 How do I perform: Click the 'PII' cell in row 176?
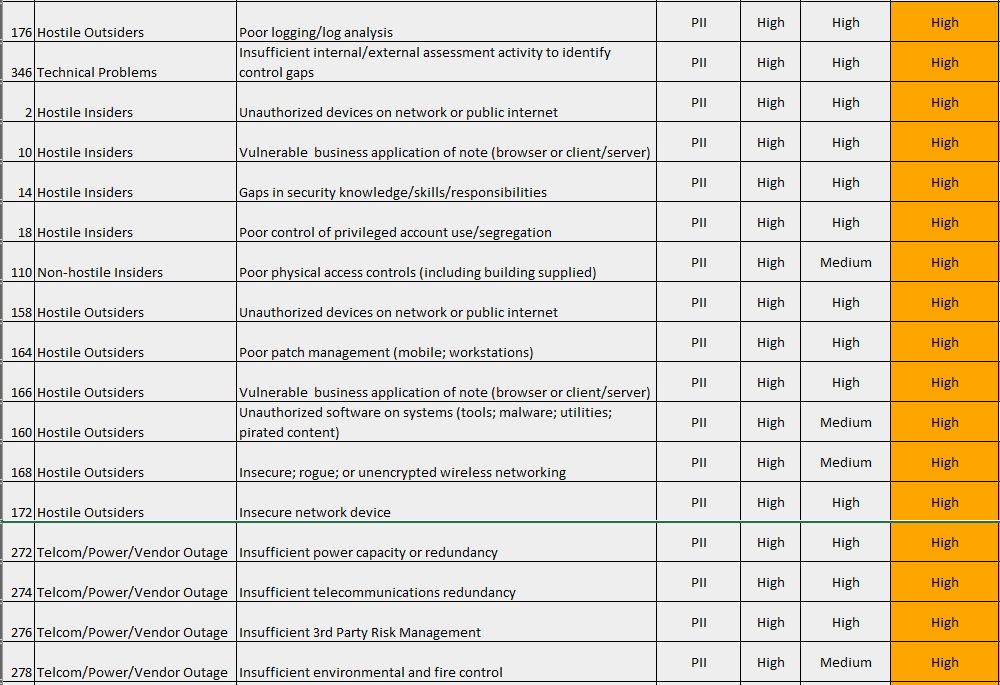pos(699,22)
